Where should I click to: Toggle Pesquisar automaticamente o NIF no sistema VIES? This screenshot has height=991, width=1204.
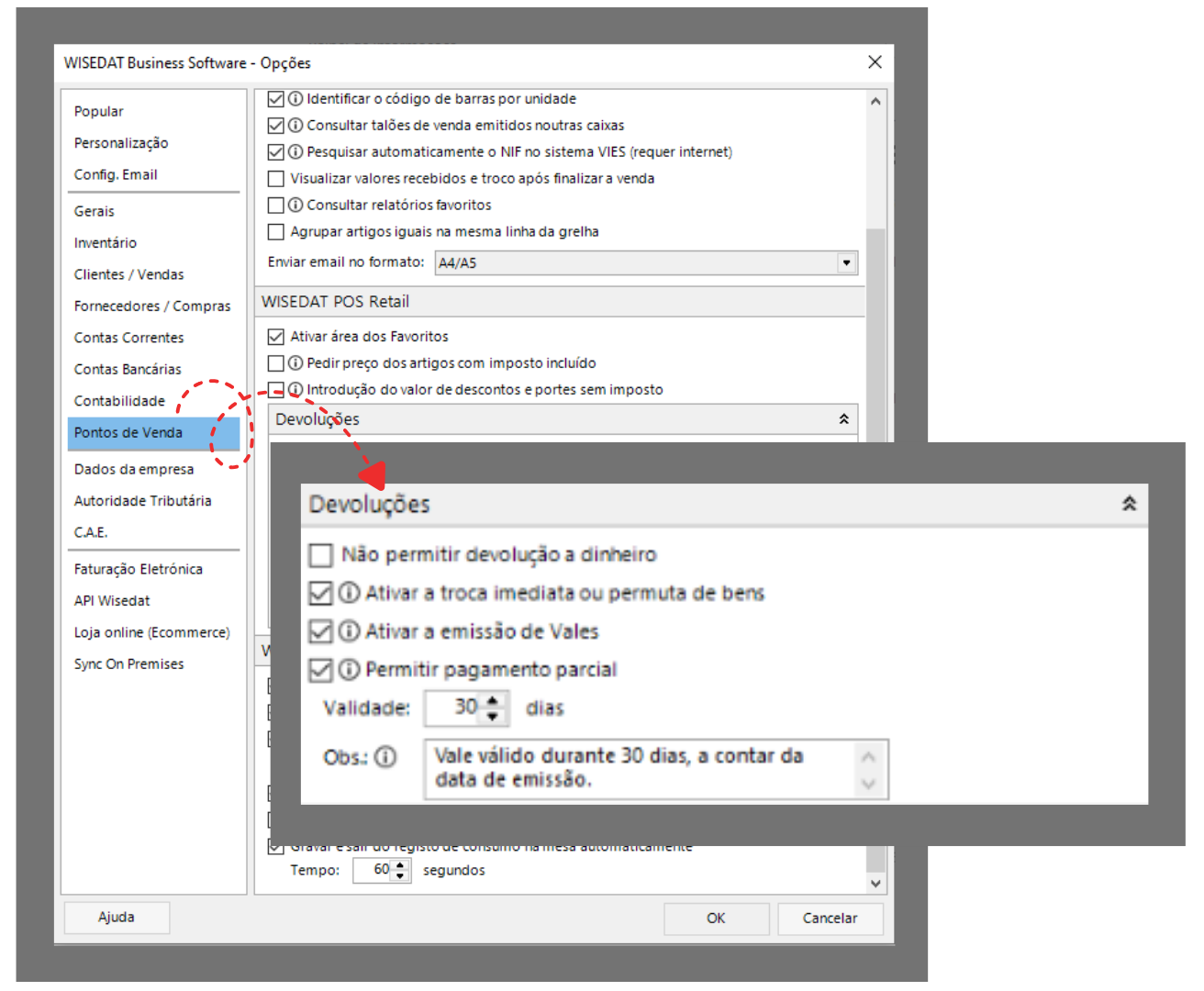[x=275, y=152]
